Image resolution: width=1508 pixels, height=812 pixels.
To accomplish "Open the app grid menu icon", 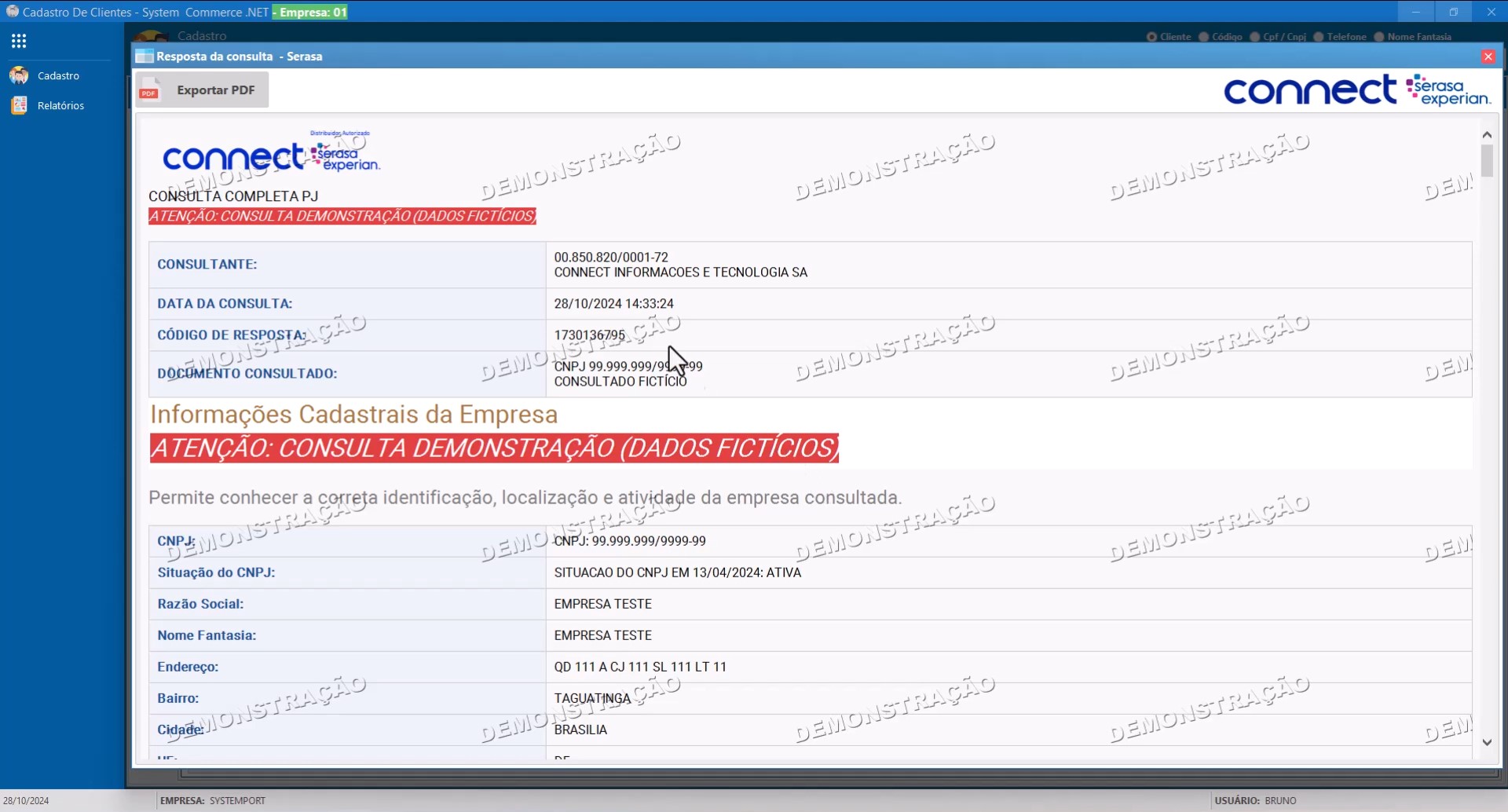I will 19,41.
